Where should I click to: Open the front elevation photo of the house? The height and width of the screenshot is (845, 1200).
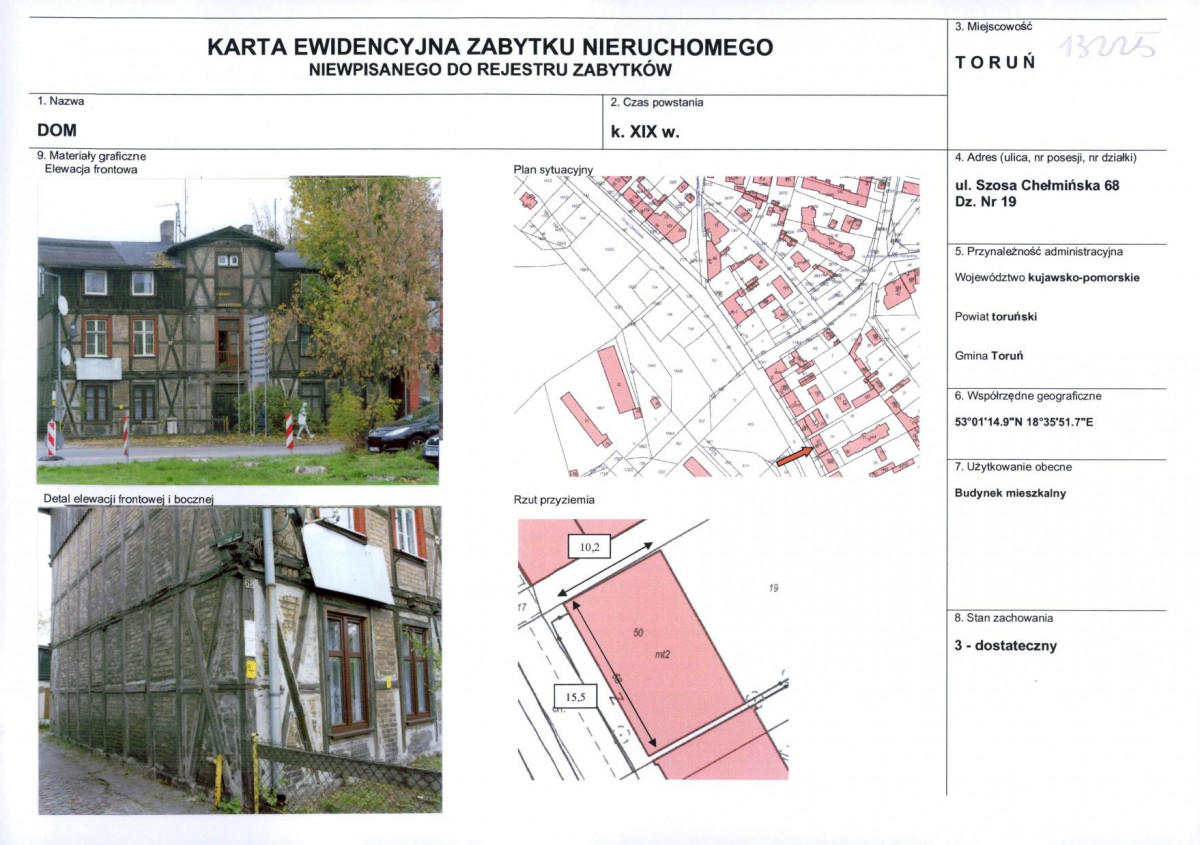[x=239, y=331]
